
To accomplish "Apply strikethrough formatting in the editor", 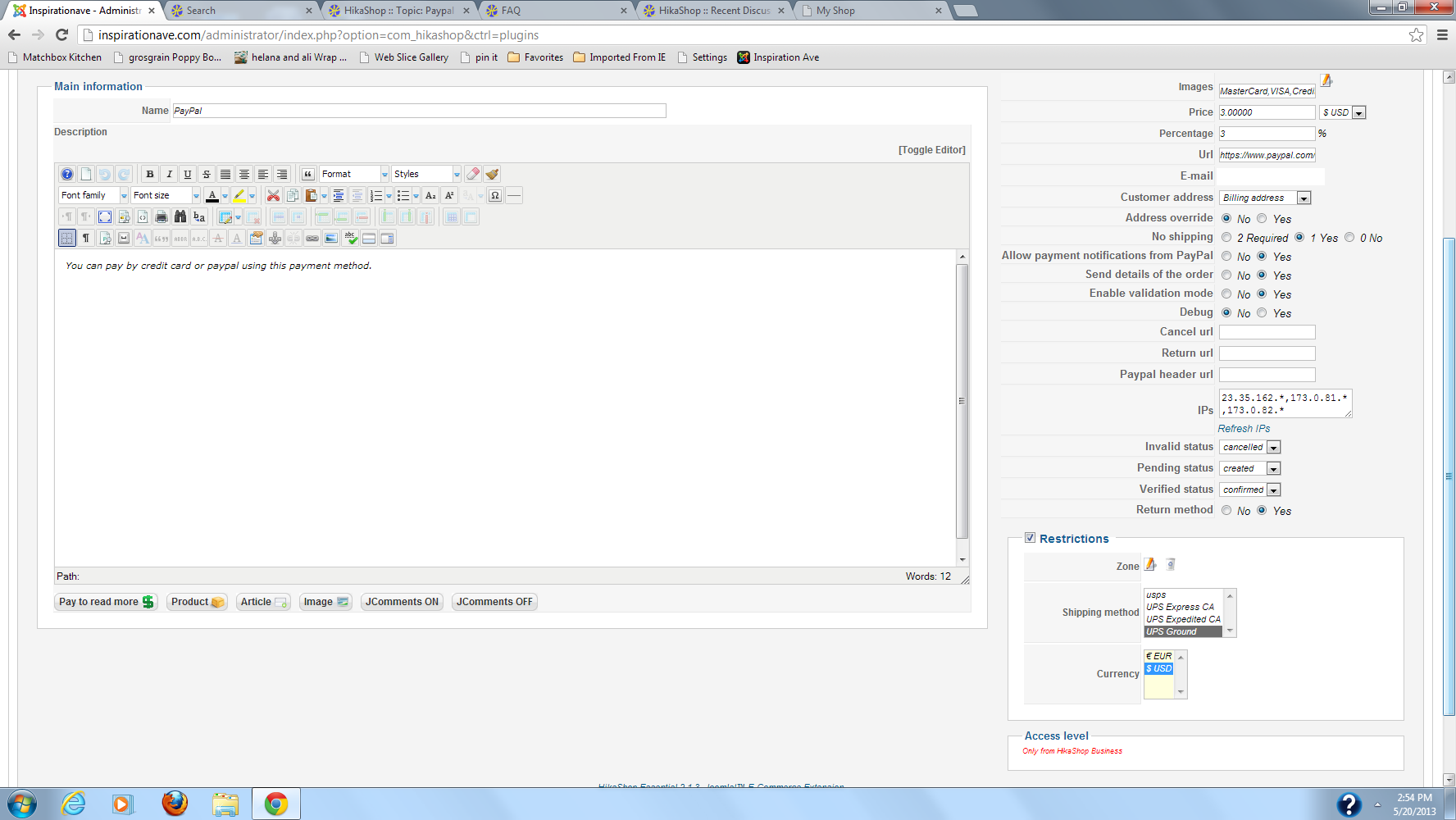I will [x=207, y=174].
